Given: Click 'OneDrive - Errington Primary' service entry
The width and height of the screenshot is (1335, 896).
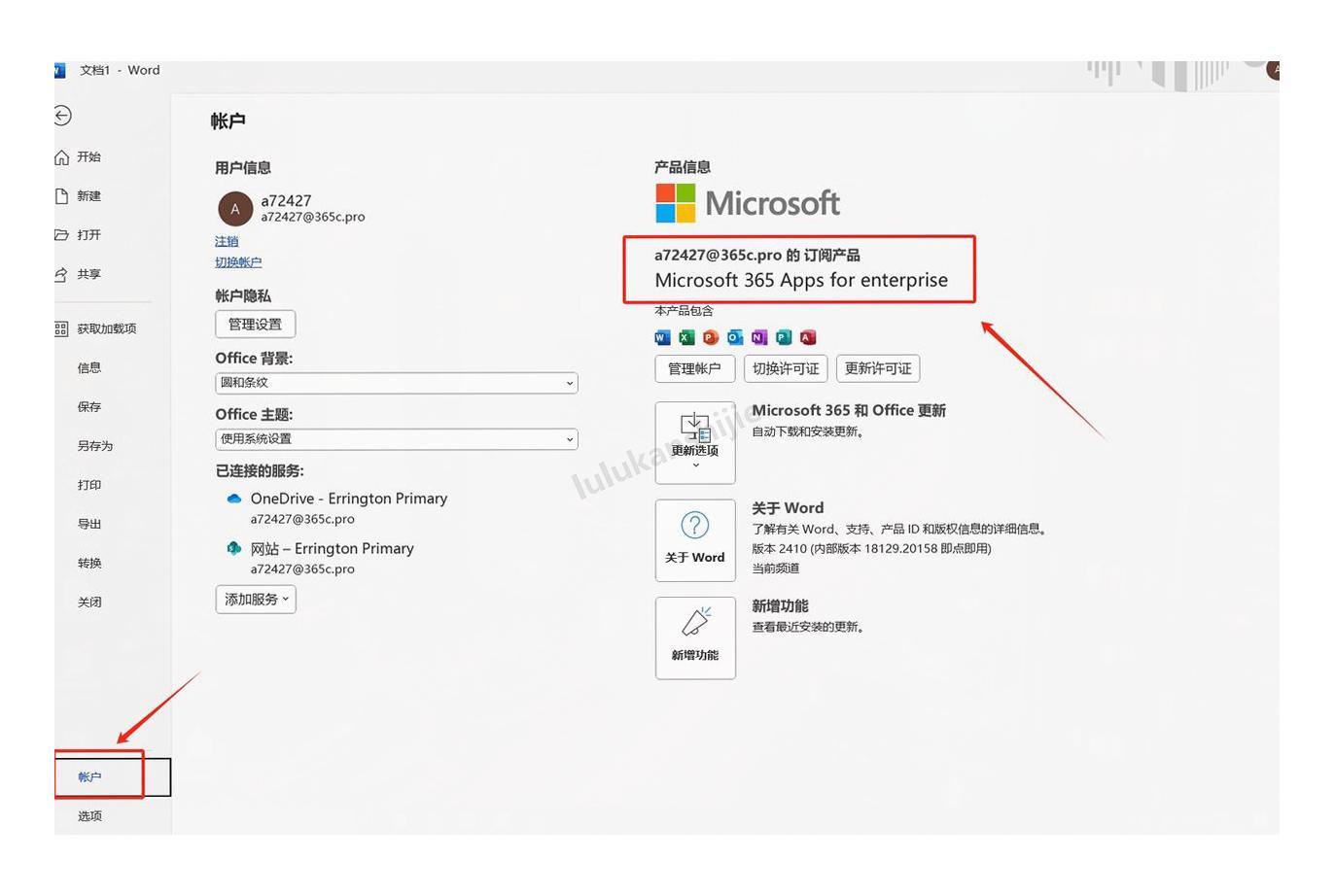Looking at the screenshot, I should click(x=349, y=499).
